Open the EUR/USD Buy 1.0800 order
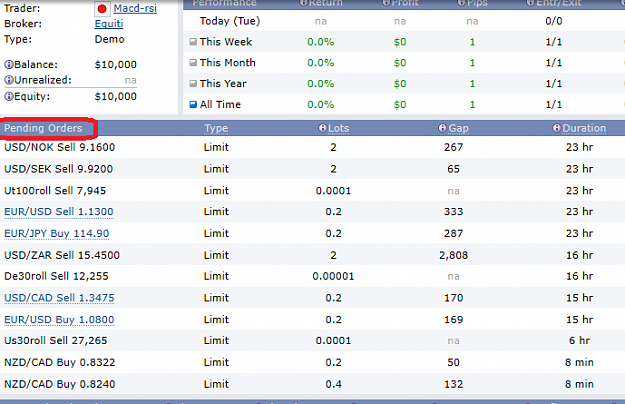 click(59, 320)
